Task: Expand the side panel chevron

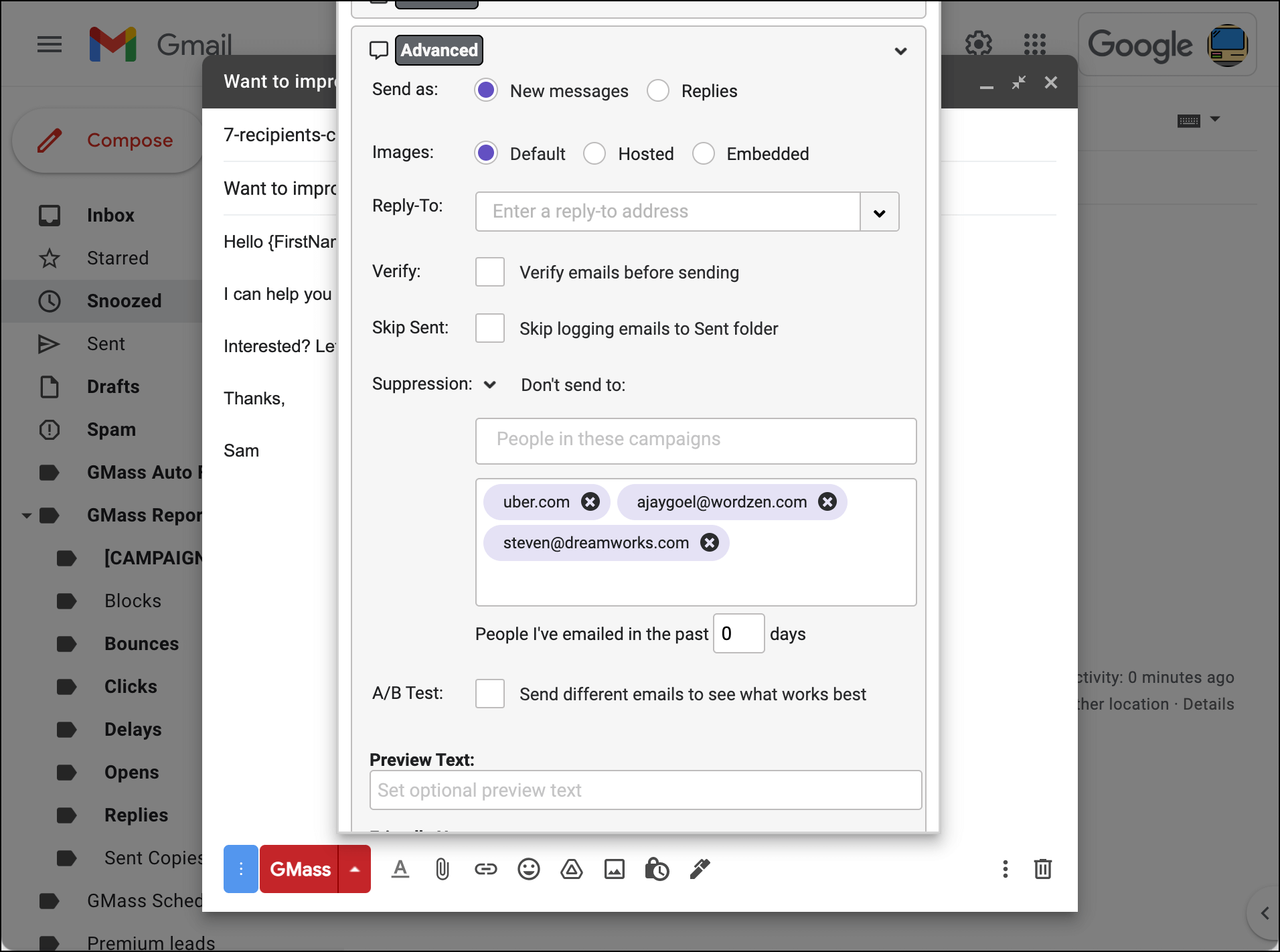Action: (1265, 913)
